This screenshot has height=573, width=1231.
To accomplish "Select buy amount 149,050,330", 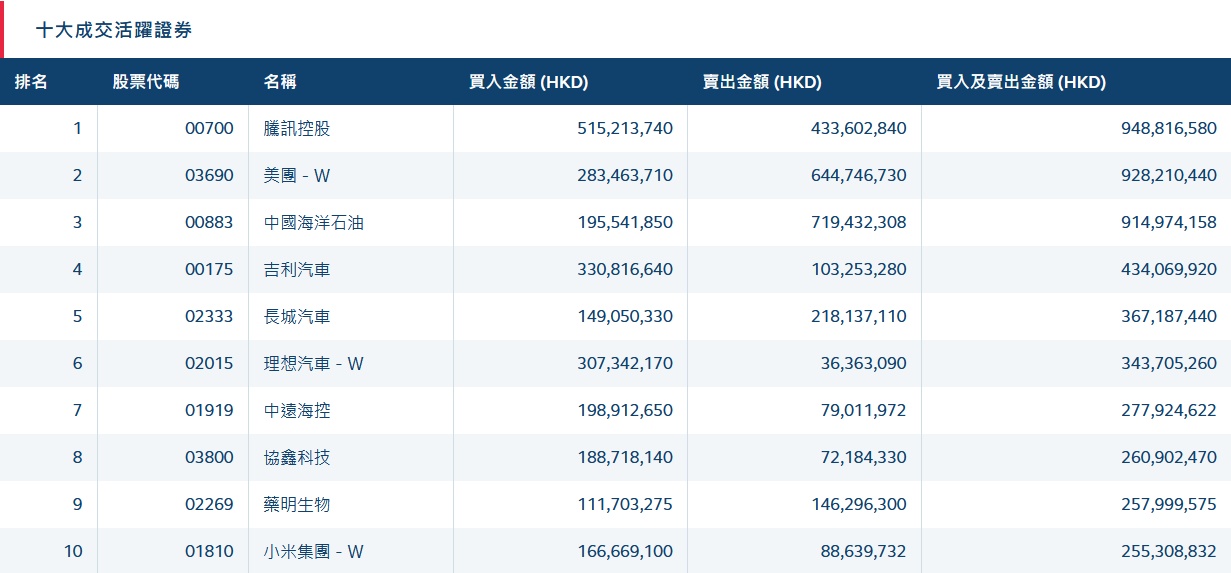I will (625, 316).
